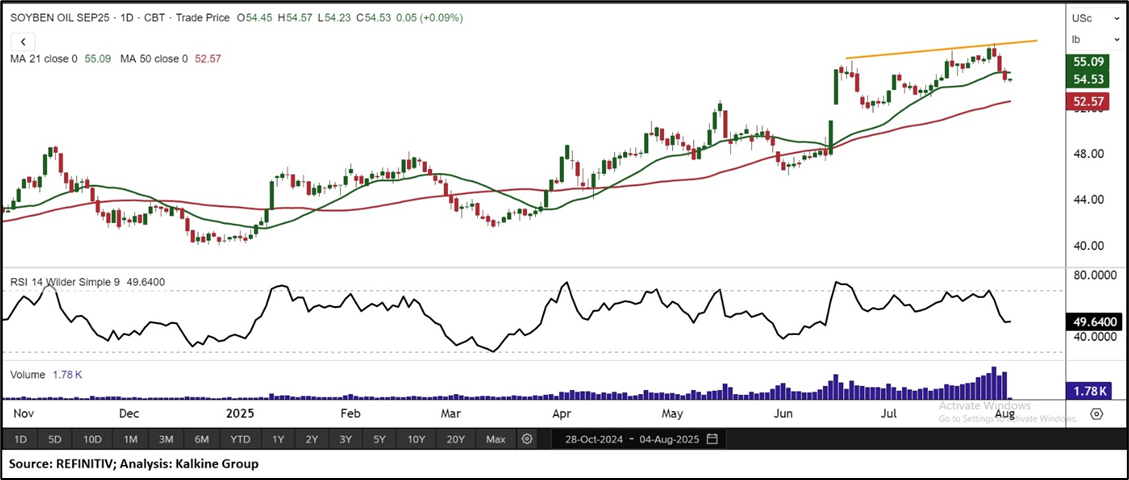Click the 44.00 price axis label
Screen dimensions: 1129x480
[1087, 199]
